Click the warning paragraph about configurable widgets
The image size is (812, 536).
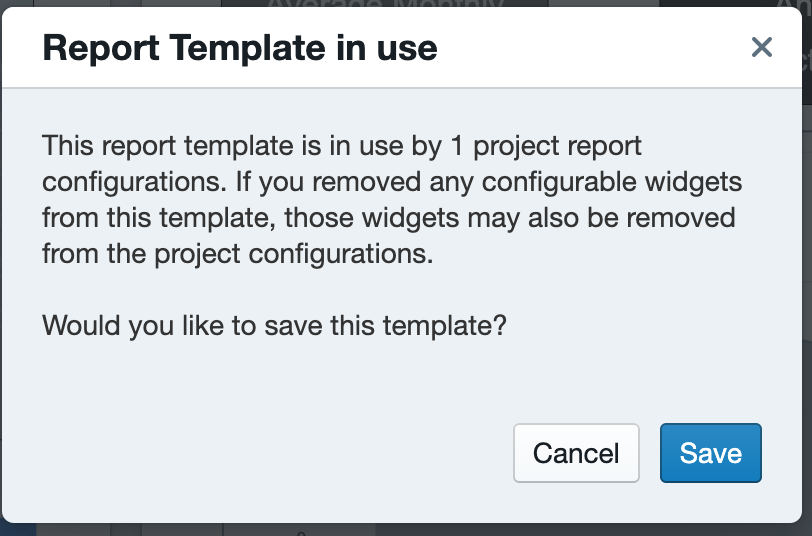tap(392, 199)
